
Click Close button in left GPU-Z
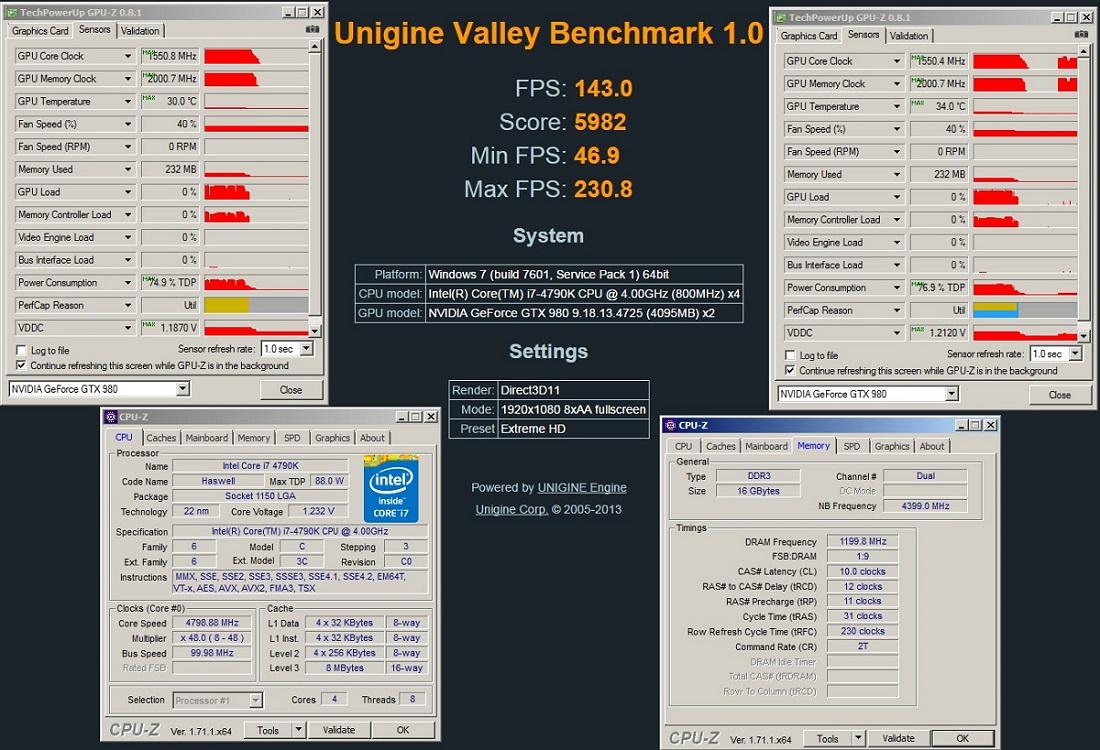(291, 389)
